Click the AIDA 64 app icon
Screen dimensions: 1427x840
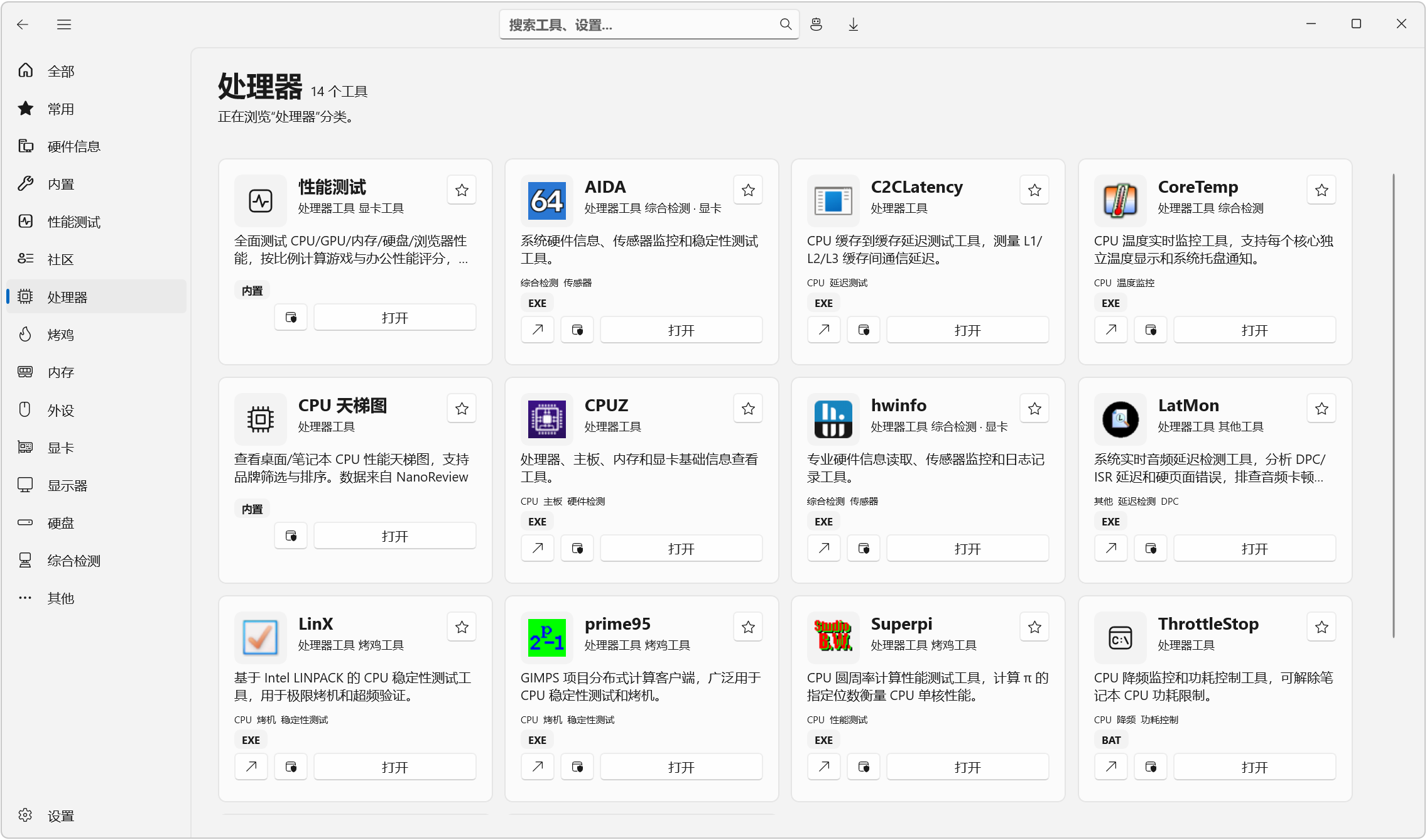click(x=546, y=201)
